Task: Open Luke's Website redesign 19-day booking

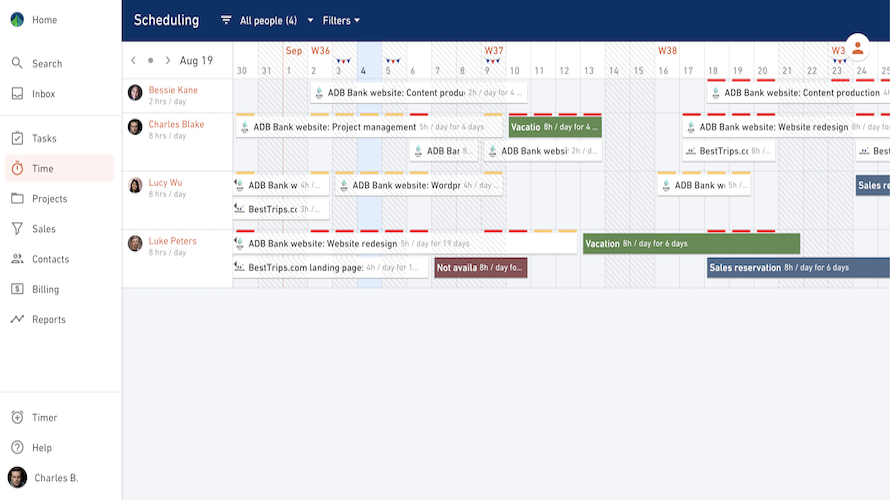Action: pyautogui.click(x=405, y=243)
